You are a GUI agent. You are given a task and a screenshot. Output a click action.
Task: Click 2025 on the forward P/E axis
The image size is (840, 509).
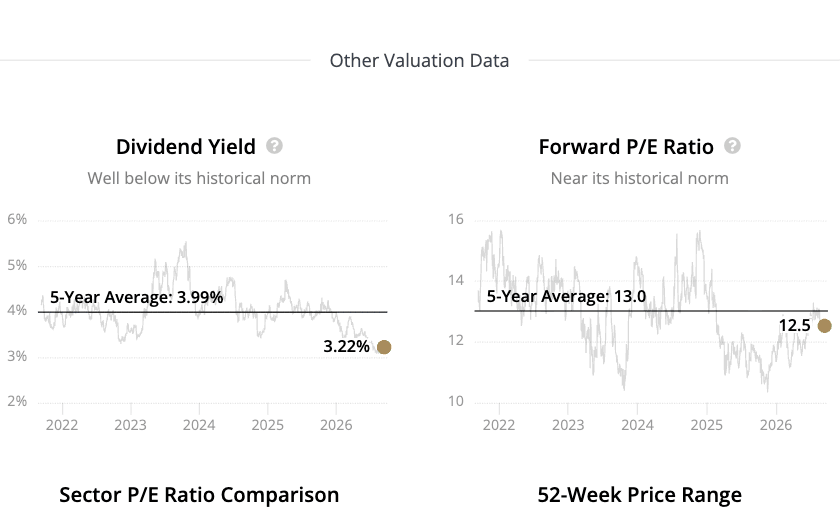pyautogui.click(x=707, y=425)
